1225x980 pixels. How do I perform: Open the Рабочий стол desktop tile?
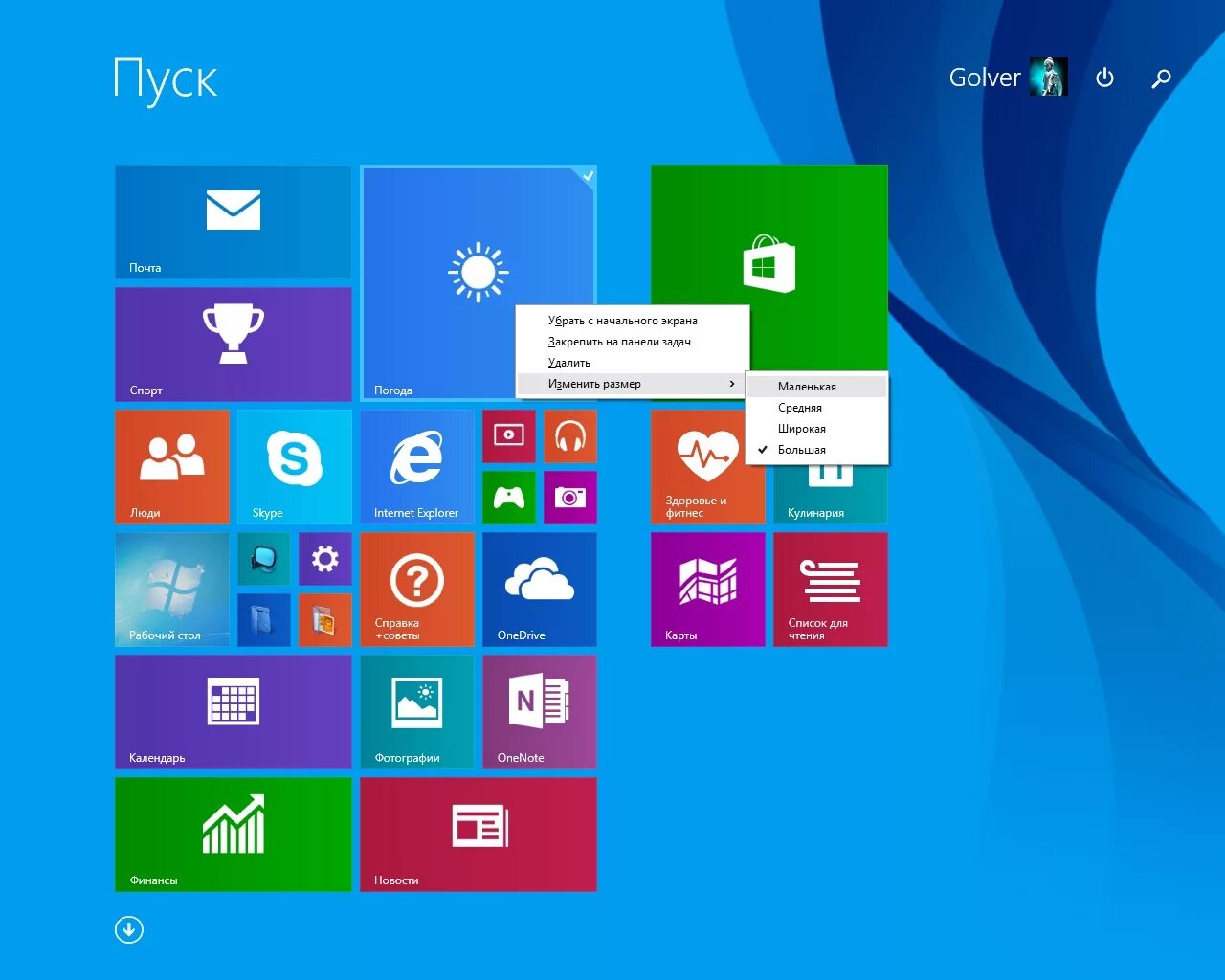pyautogui.click(x=172, y=590)
